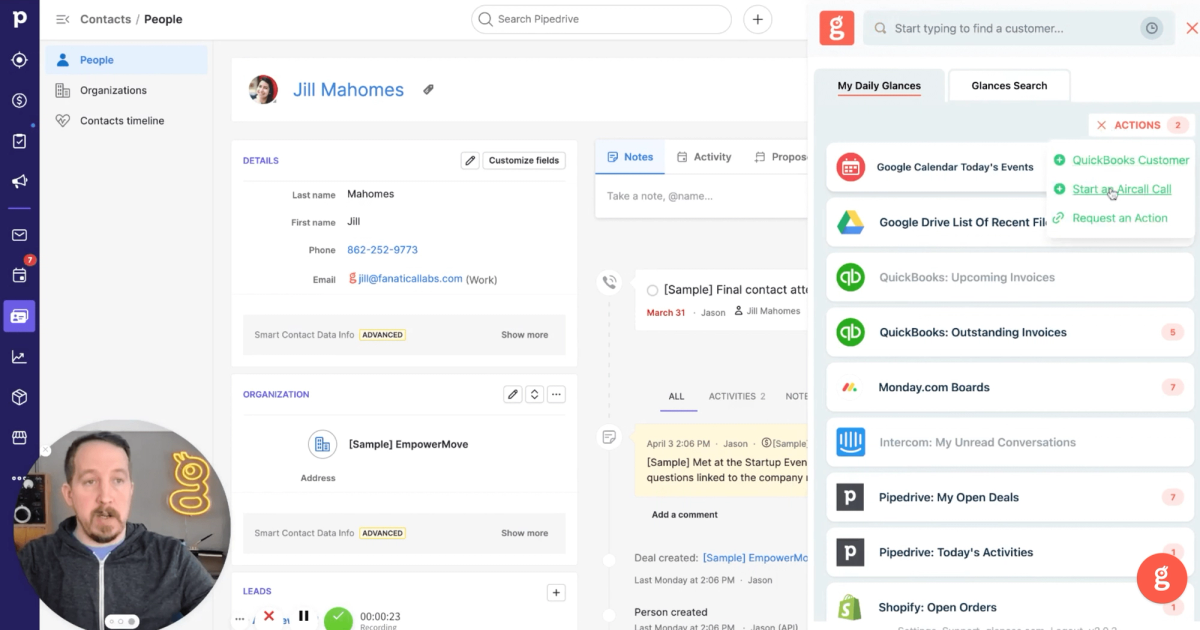Open Monday.com Boards glance
Image resolution: width=1200 pixels, height=630 pixels.
click(x=1009, y=387)
